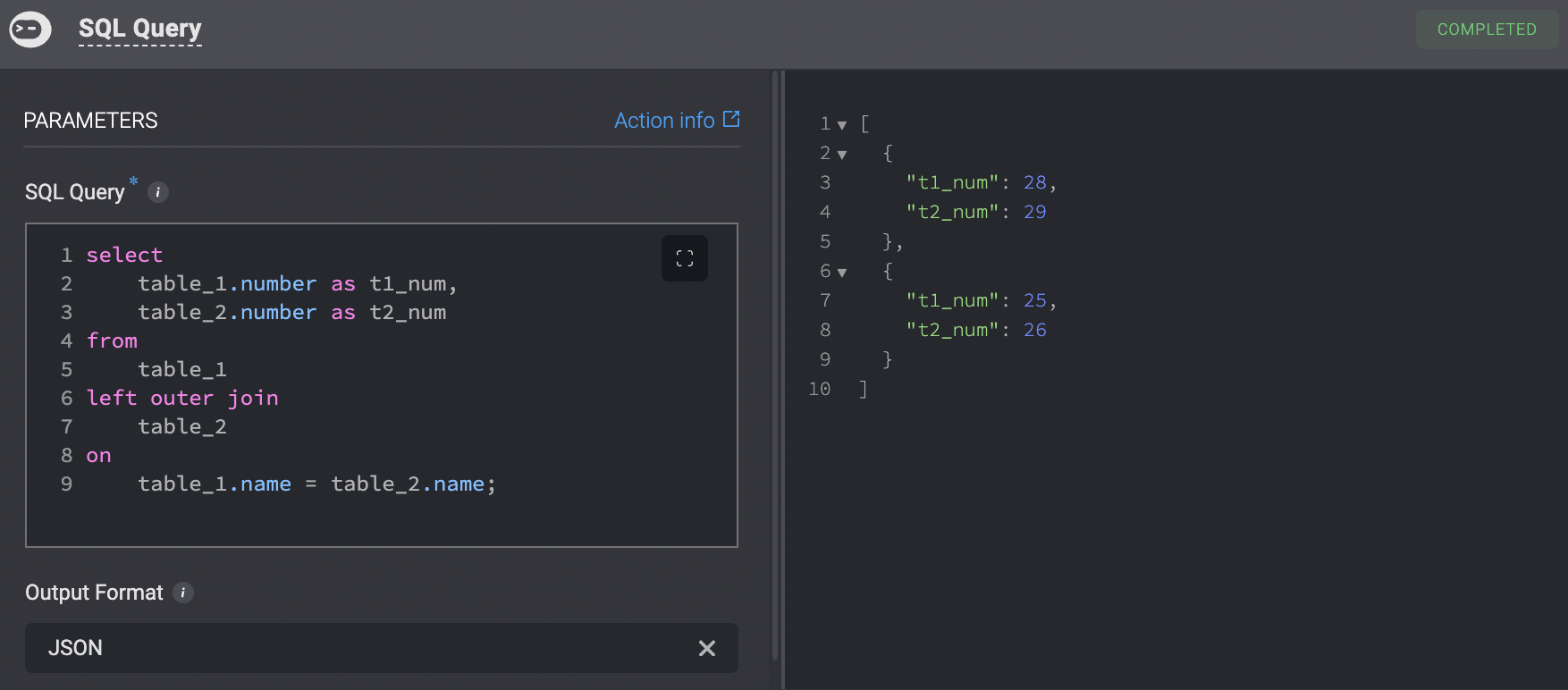Click 'left outer join' on line 6

click(x=182, y=398)
